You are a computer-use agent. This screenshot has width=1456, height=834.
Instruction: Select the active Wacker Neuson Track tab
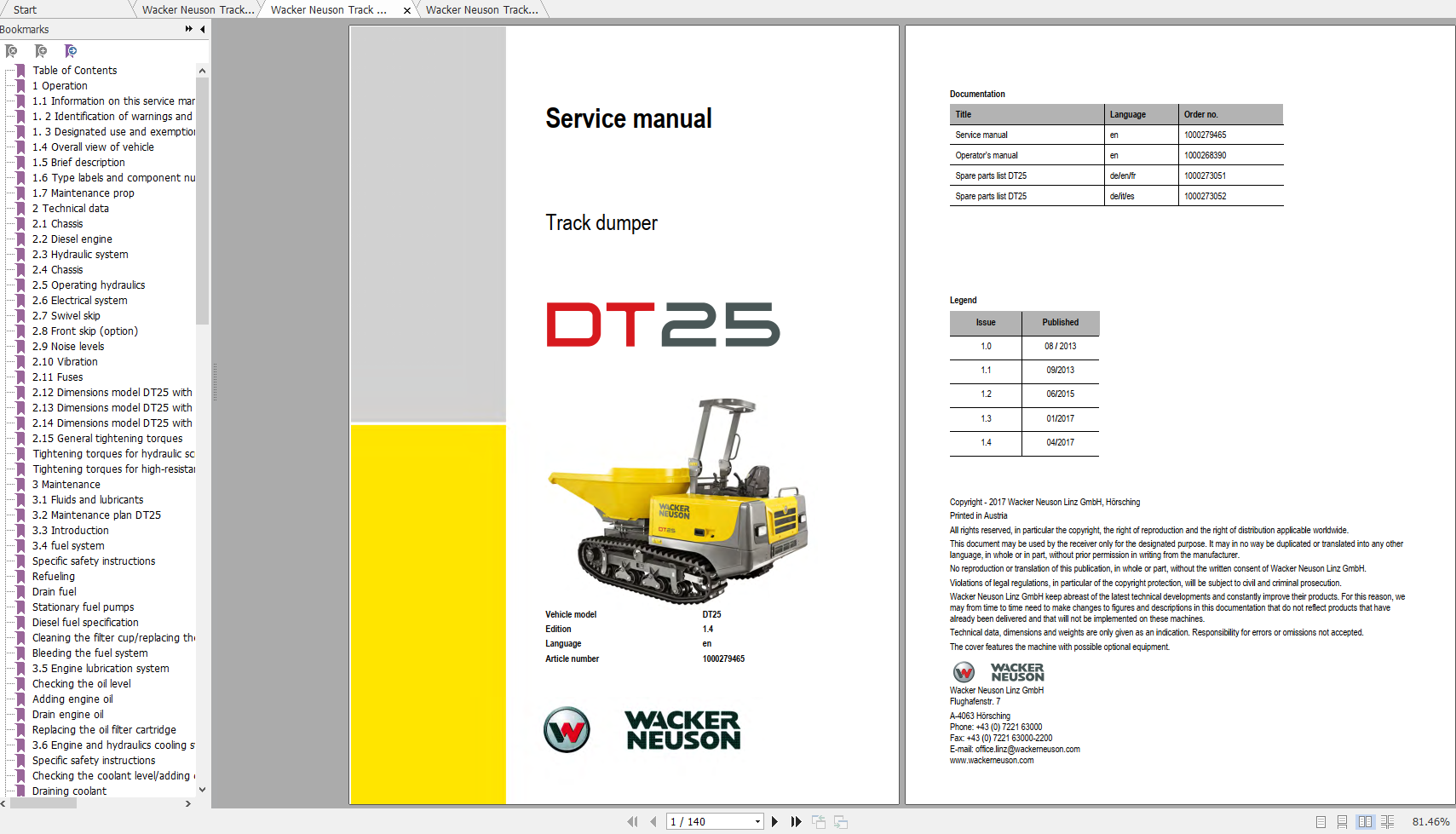pos(329,9)
